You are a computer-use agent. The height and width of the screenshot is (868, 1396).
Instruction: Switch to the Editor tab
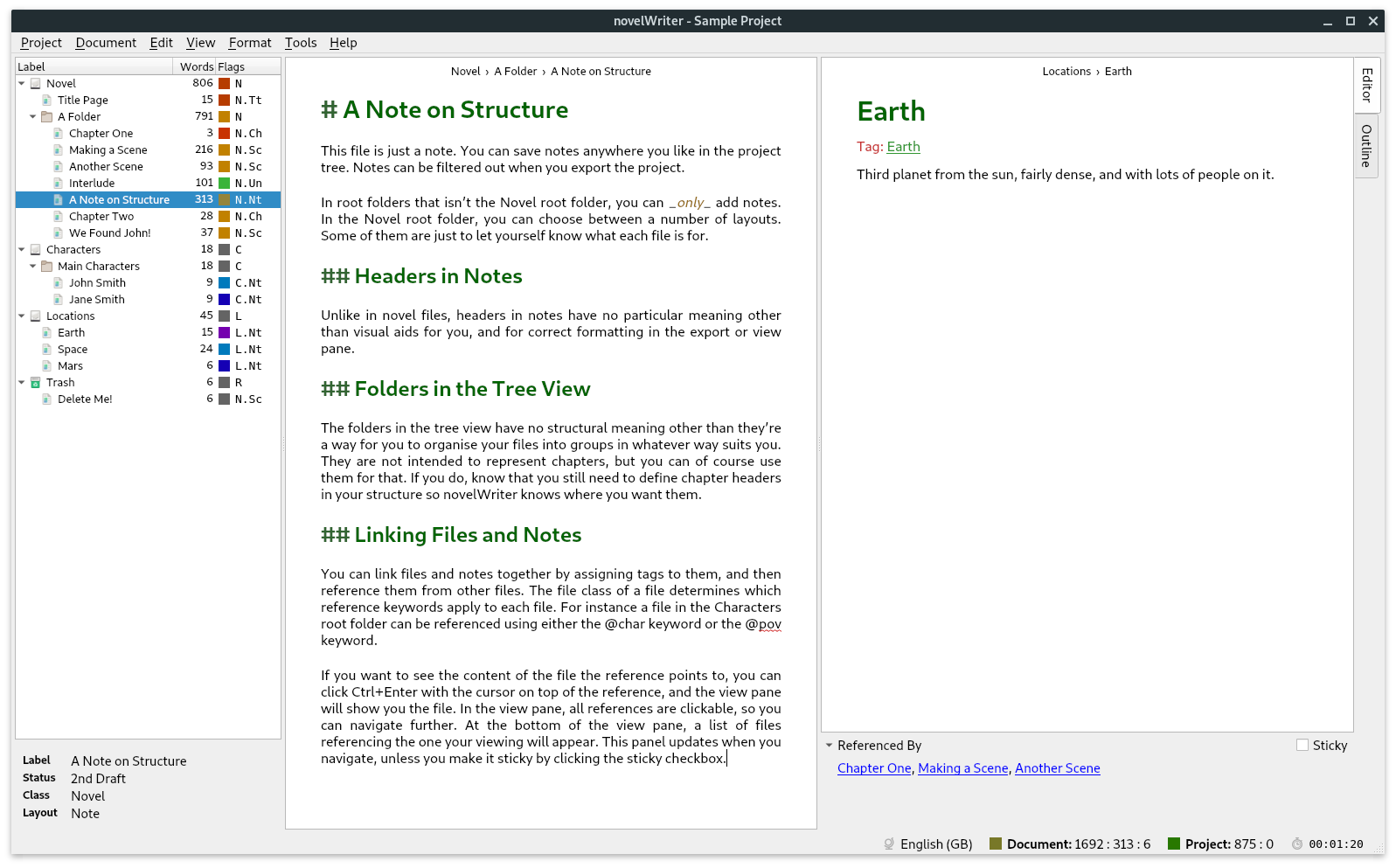pyautogui.click(x=1366, y=85)
